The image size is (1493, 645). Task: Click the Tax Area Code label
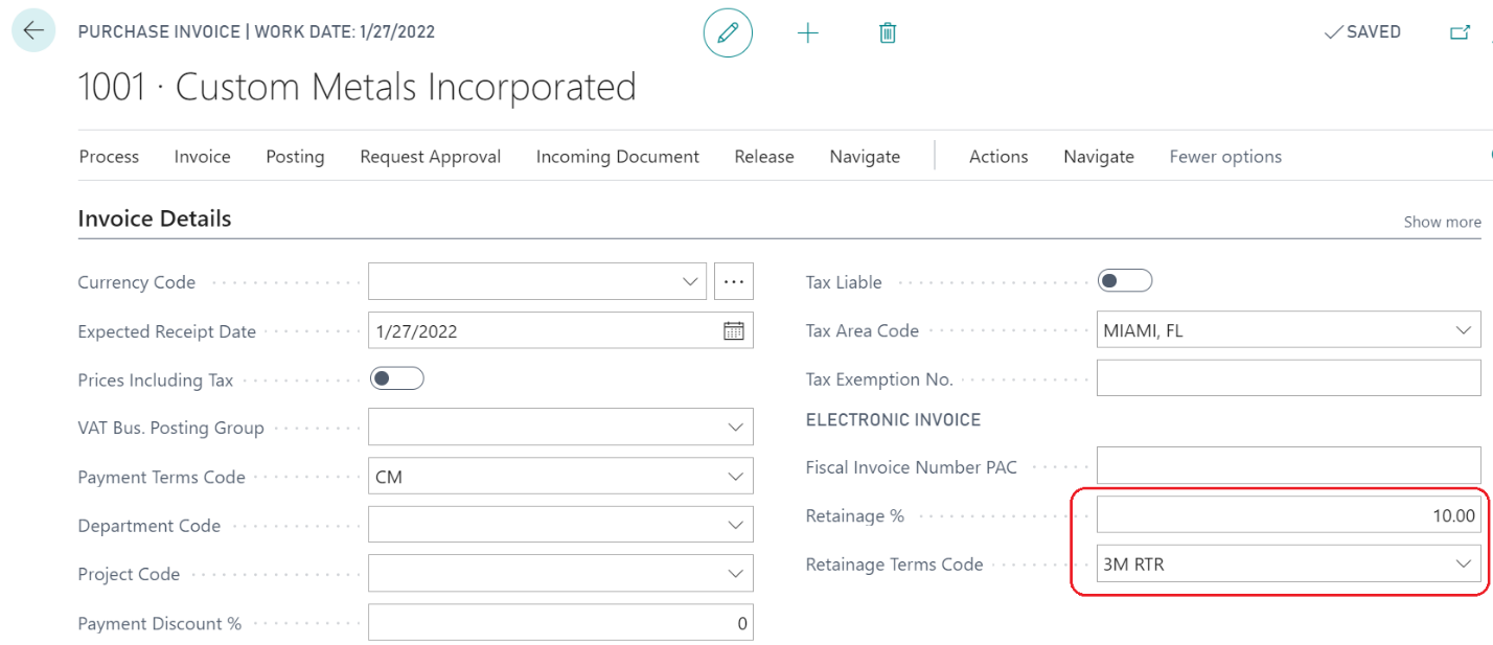click(x=862, y=331)
